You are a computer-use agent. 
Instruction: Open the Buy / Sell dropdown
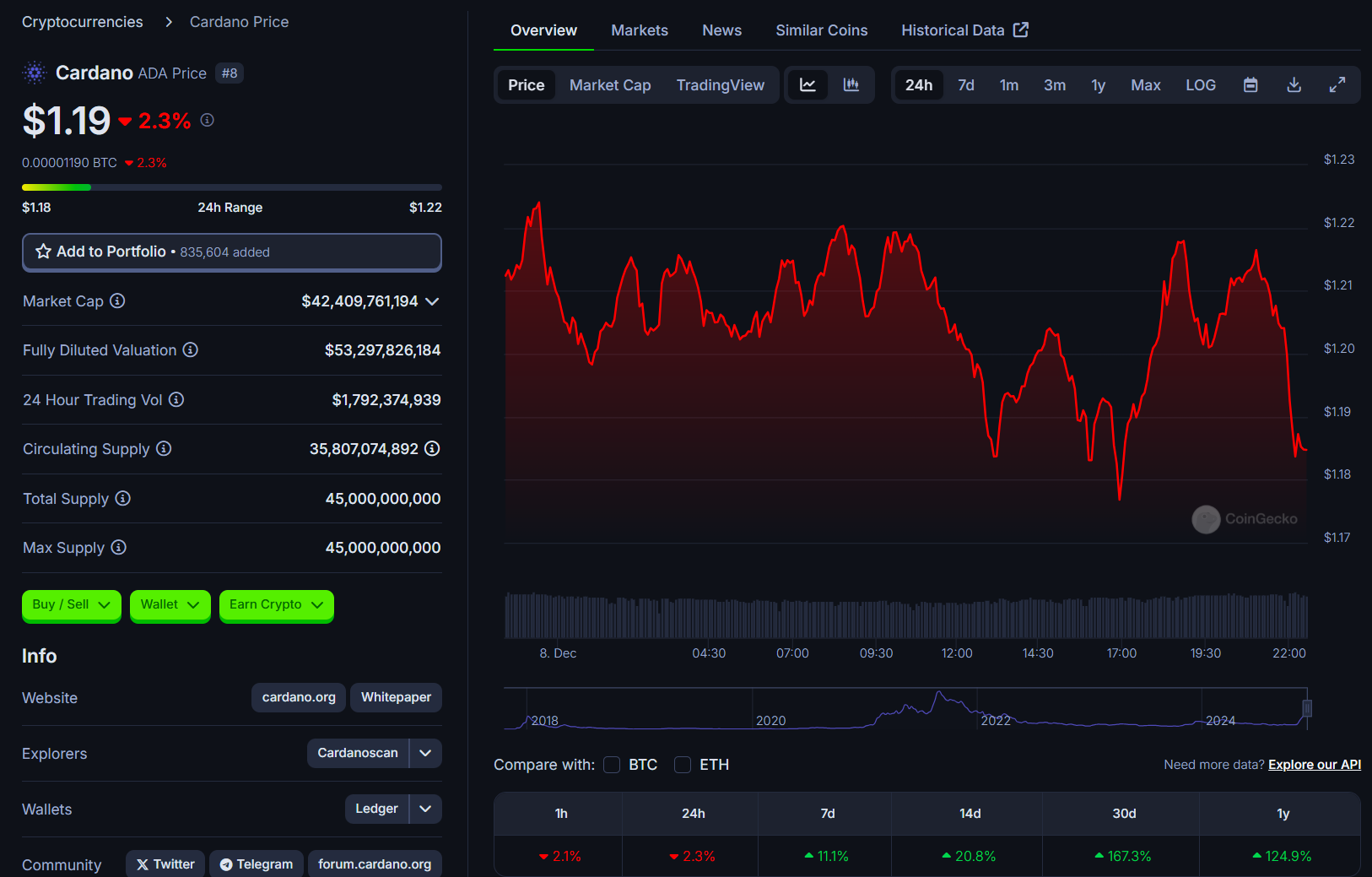click(x=72, y=604)
